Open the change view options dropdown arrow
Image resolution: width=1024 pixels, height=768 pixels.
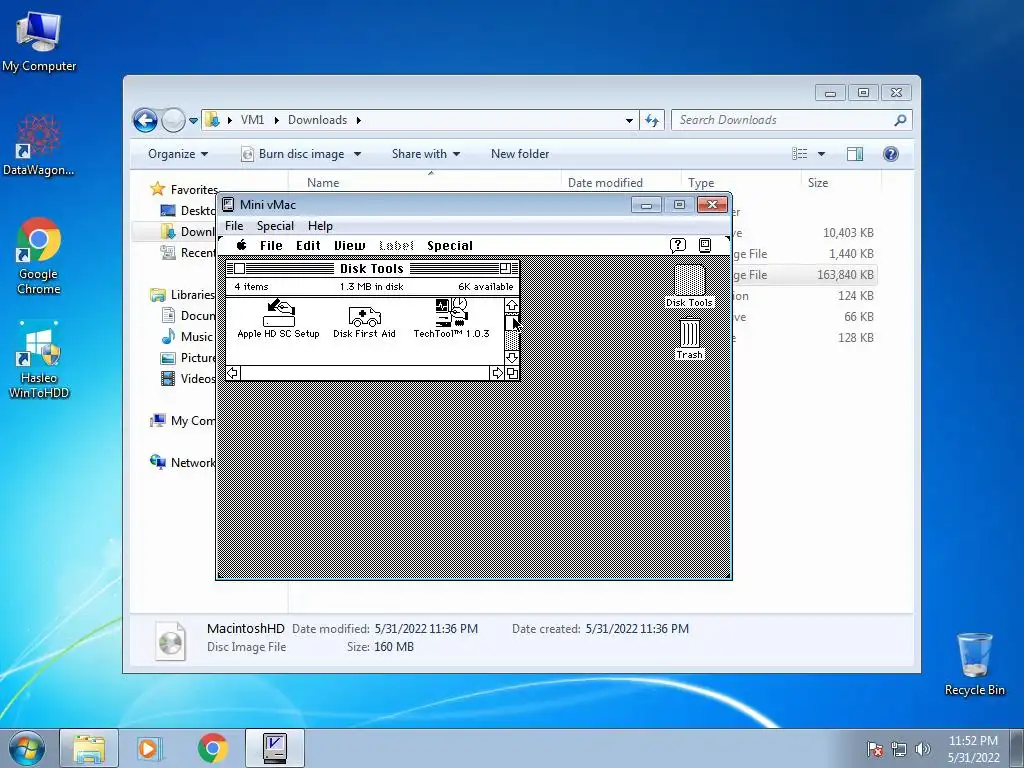pyautogui.click(x=821, y=154)
